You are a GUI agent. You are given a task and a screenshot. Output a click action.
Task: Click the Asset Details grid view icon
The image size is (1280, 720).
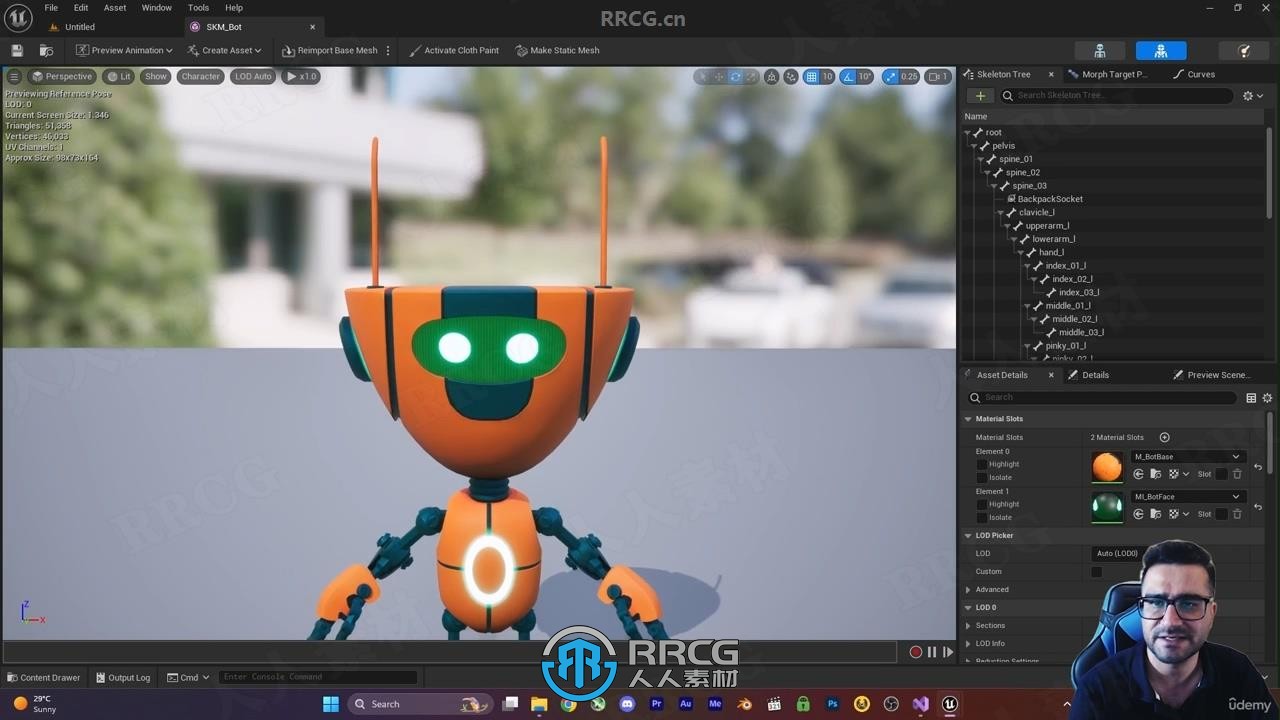1251,398
